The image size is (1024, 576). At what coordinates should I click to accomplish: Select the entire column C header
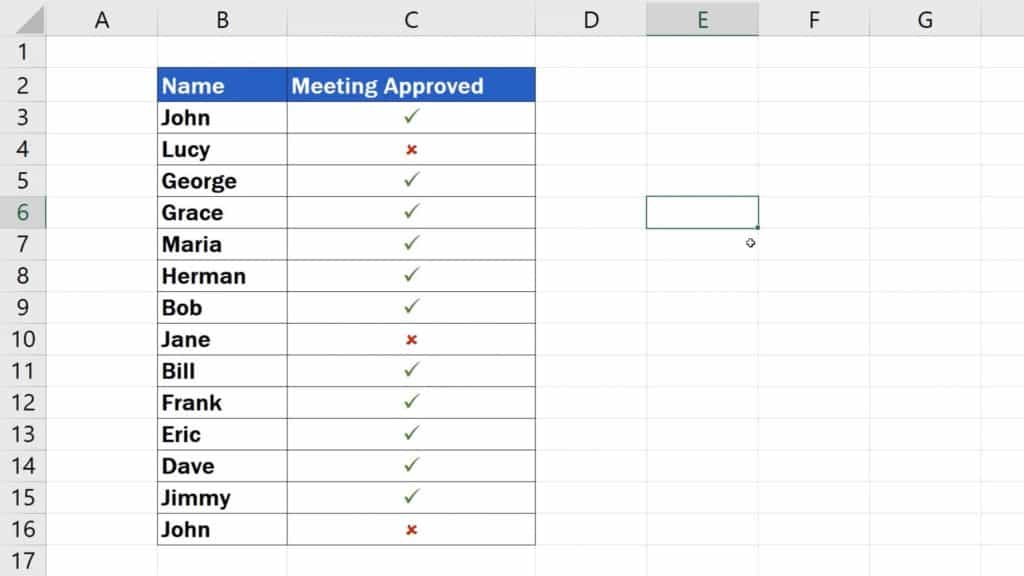coord(411,19)
